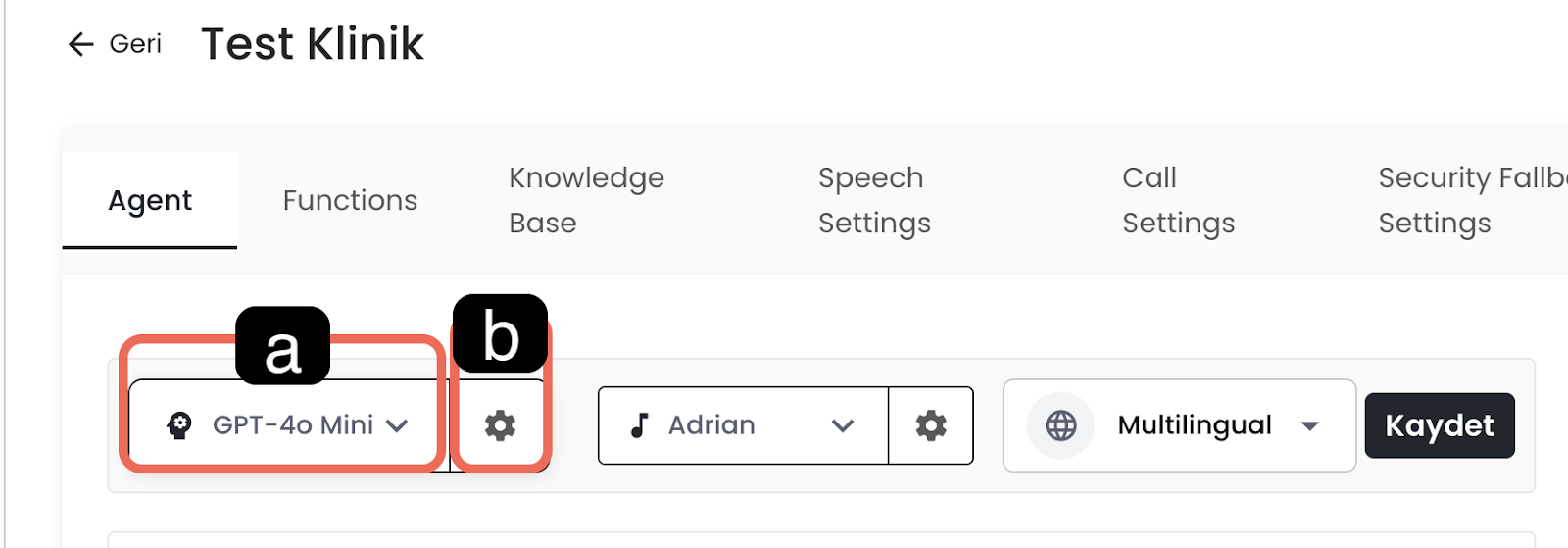1568x548 pixels.
Task: Open the Adrian voice settings gear
Action: coord(930,425)
